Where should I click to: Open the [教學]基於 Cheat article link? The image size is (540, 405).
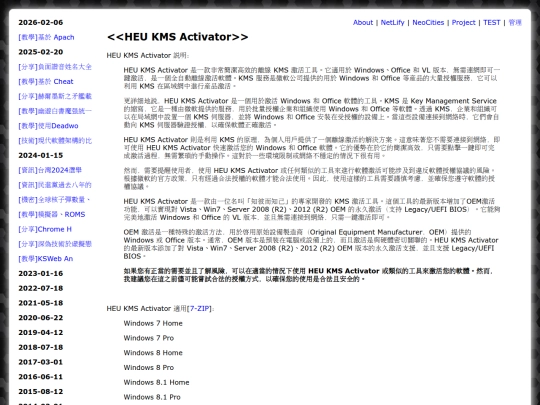coord(46,82)
